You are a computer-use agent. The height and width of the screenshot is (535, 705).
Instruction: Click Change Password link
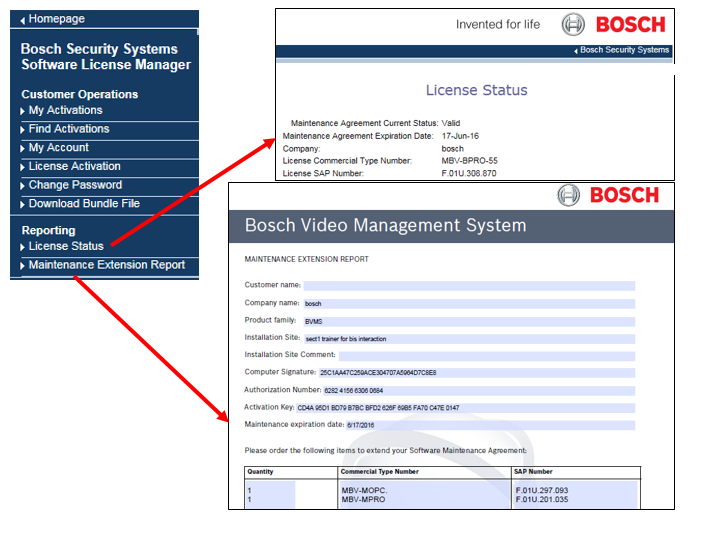(75, 185)
